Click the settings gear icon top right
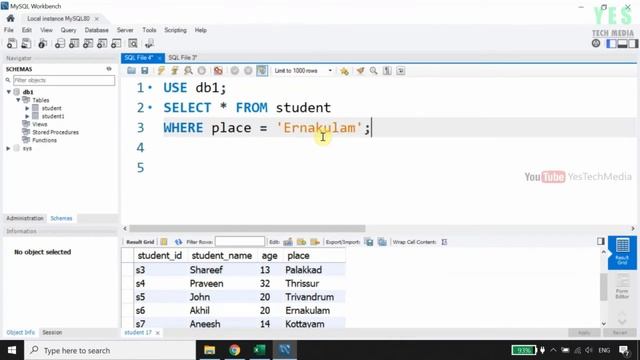The height and width of the screenshot is (360, 640). tap(596, 43)
